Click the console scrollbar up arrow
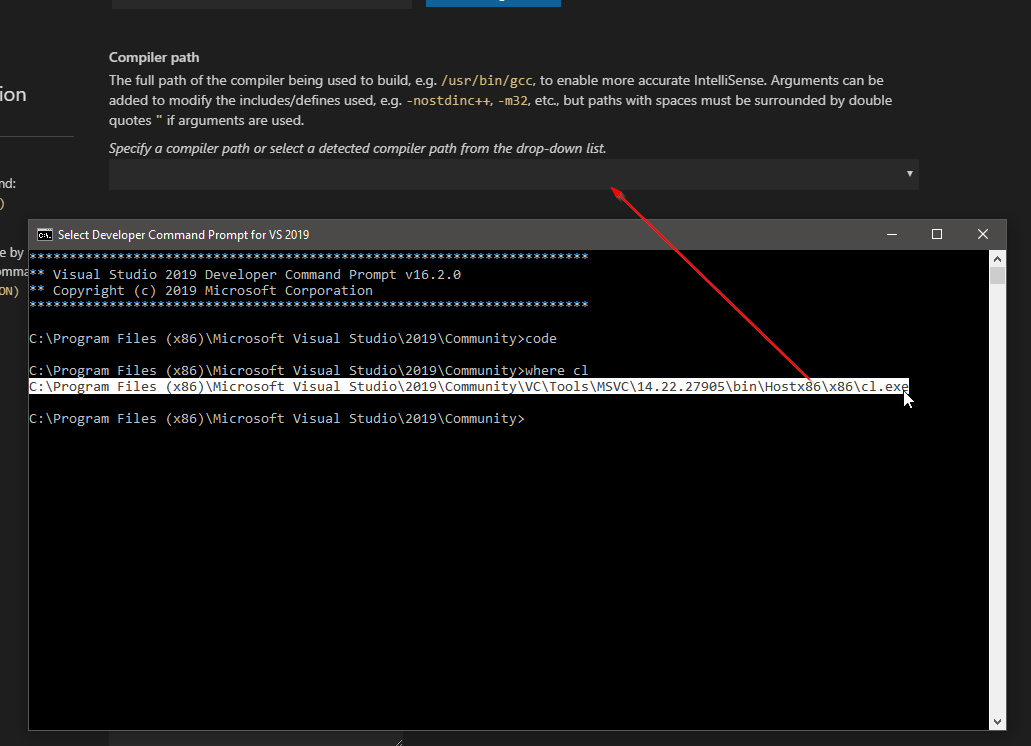The height and width of the screenshot is (746, 1031). pos(997,258)
